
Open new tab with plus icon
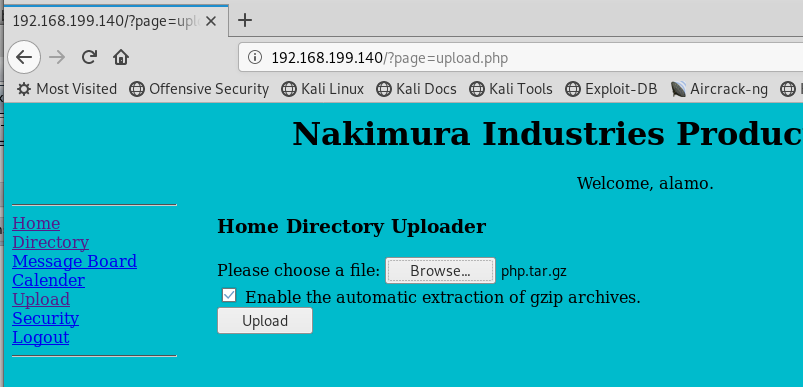[245, 20]
